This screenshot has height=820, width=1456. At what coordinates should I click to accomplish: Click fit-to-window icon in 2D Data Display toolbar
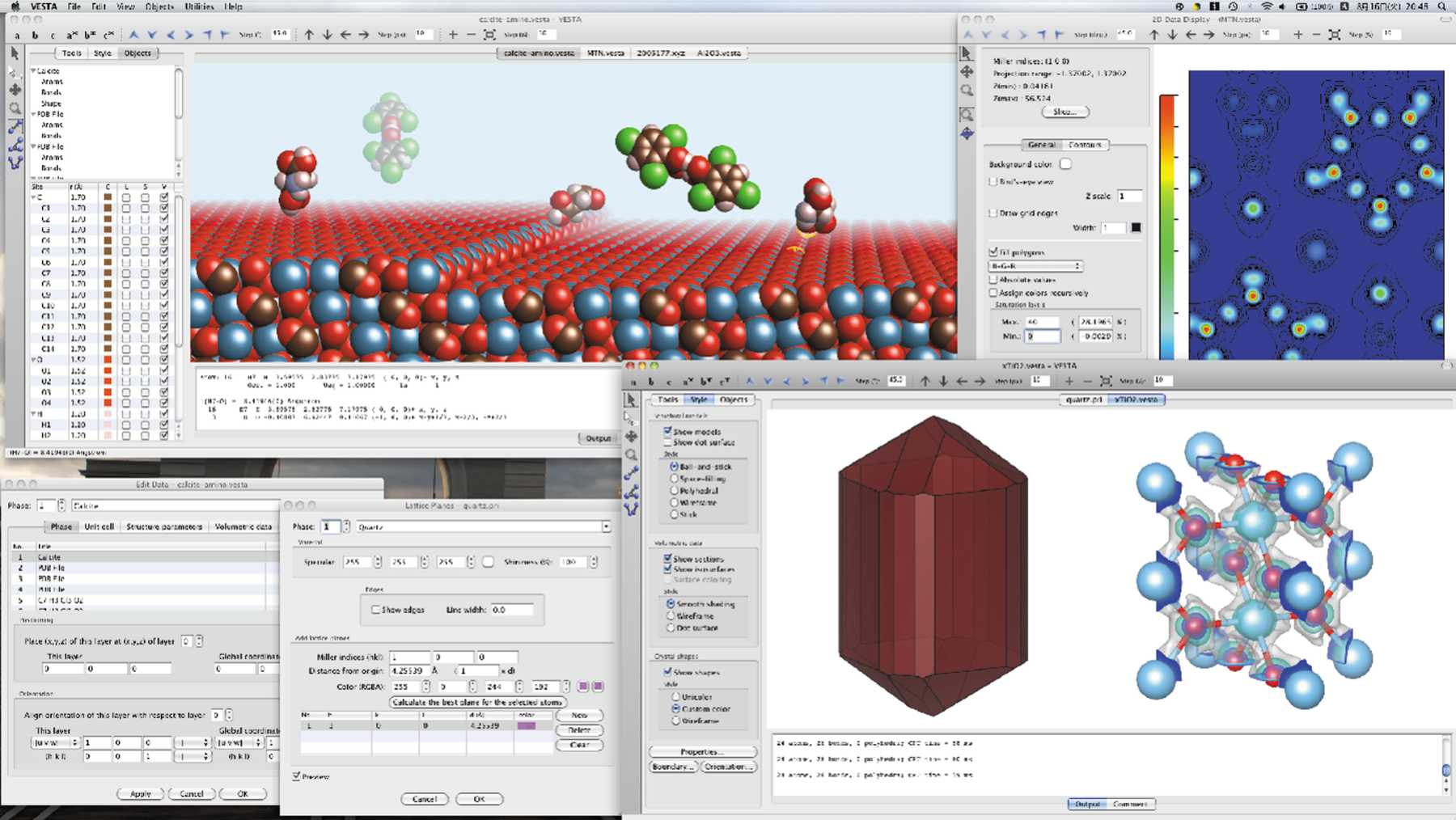coord(1335,35)
